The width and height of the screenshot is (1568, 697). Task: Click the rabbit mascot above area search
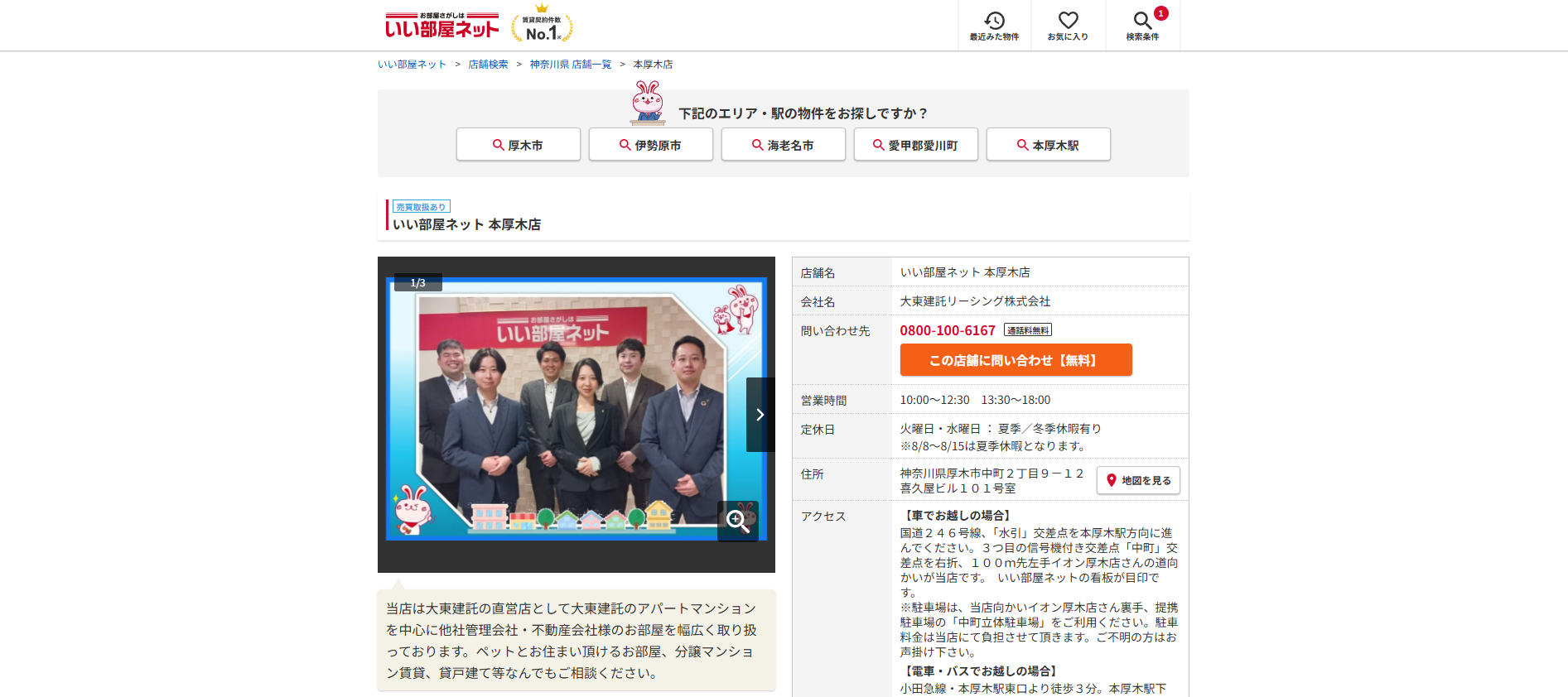tap(648, 103)
